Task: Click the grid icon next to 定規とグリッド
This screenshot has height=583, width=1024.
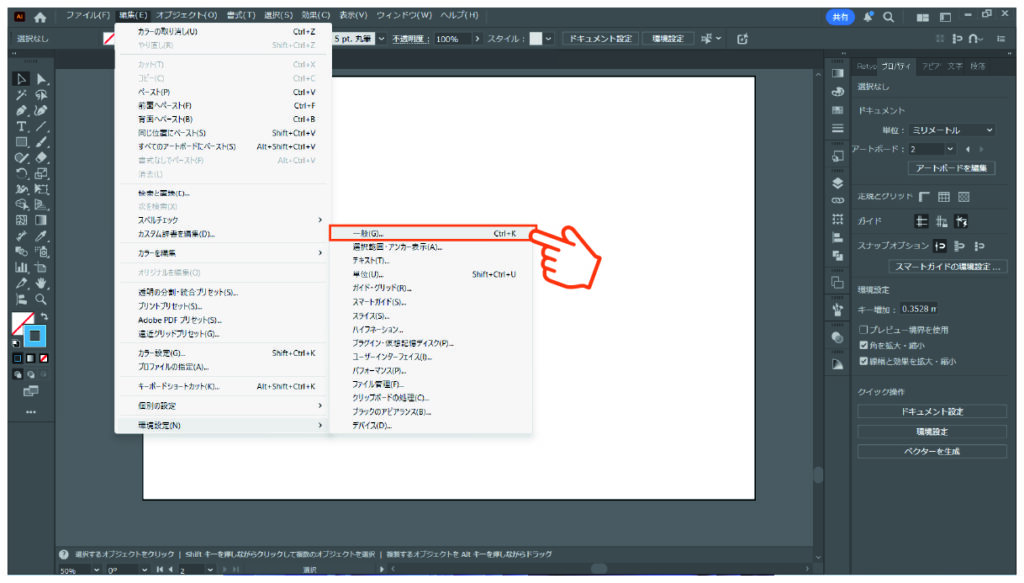Action: tap(944, 197)
